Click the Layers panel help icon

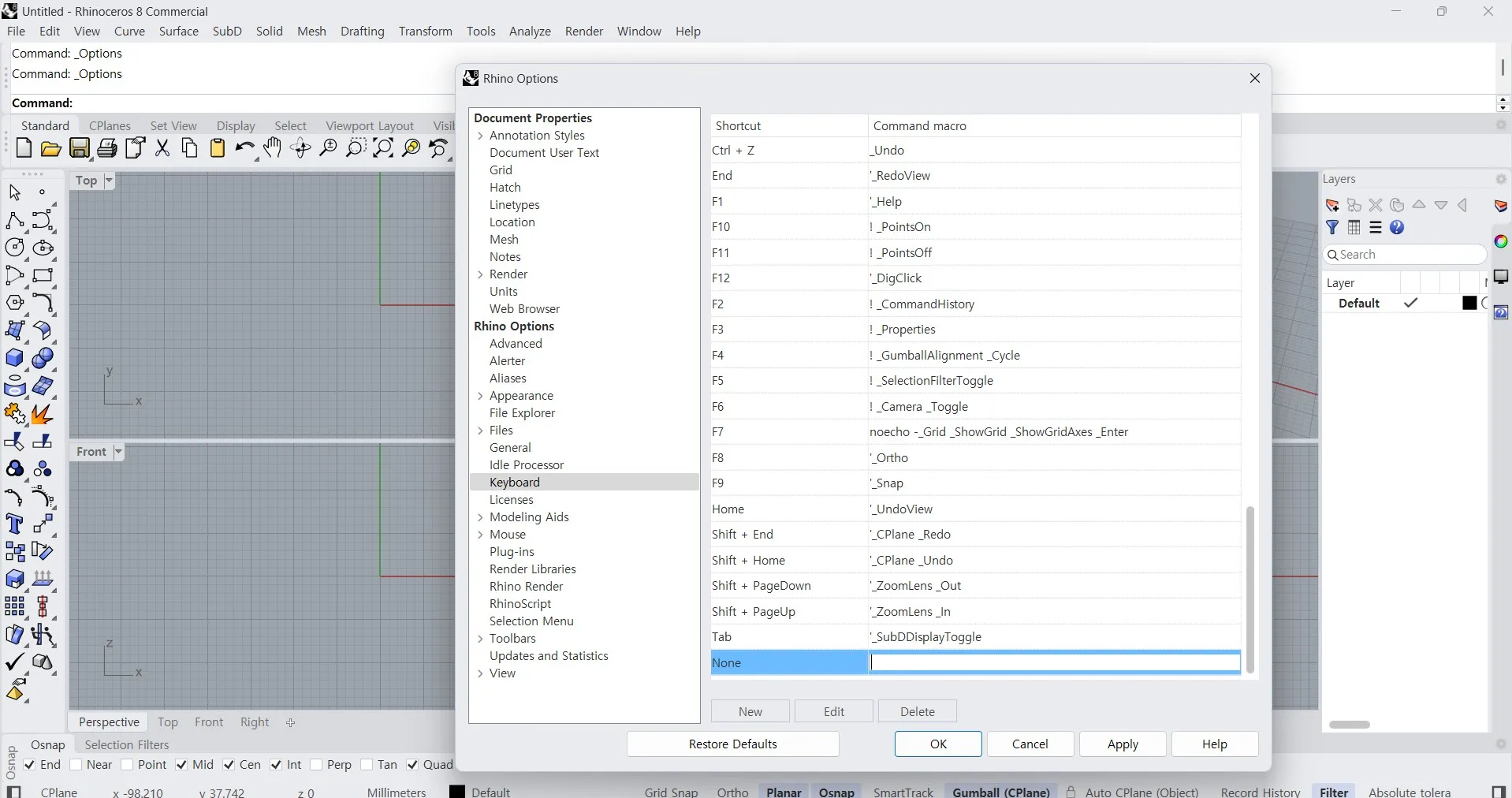(x=1397, y=228)
